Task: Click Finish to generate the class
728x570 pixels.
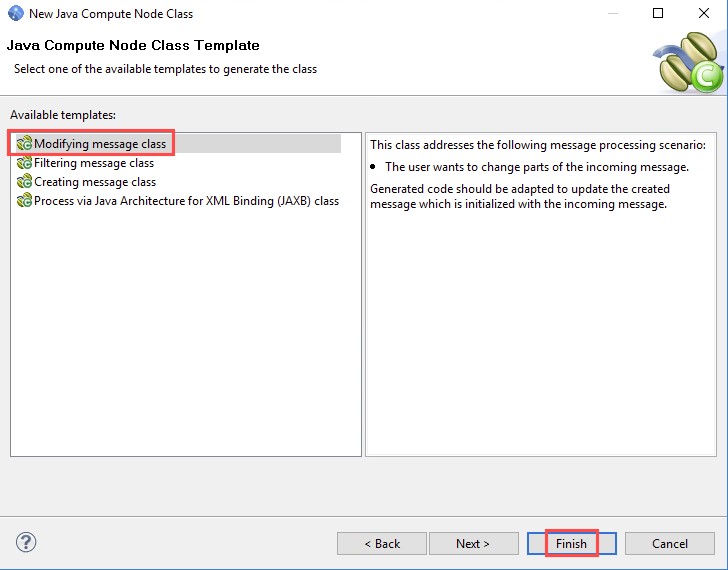Action: [x=572, y=544]
